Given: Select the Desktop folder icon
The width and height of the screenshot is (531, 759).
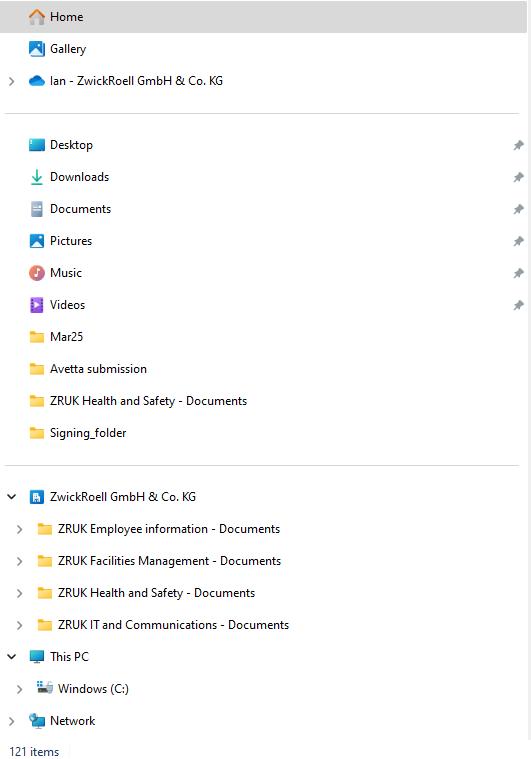Looking at the screenshot, I should [x=37, y=145].
